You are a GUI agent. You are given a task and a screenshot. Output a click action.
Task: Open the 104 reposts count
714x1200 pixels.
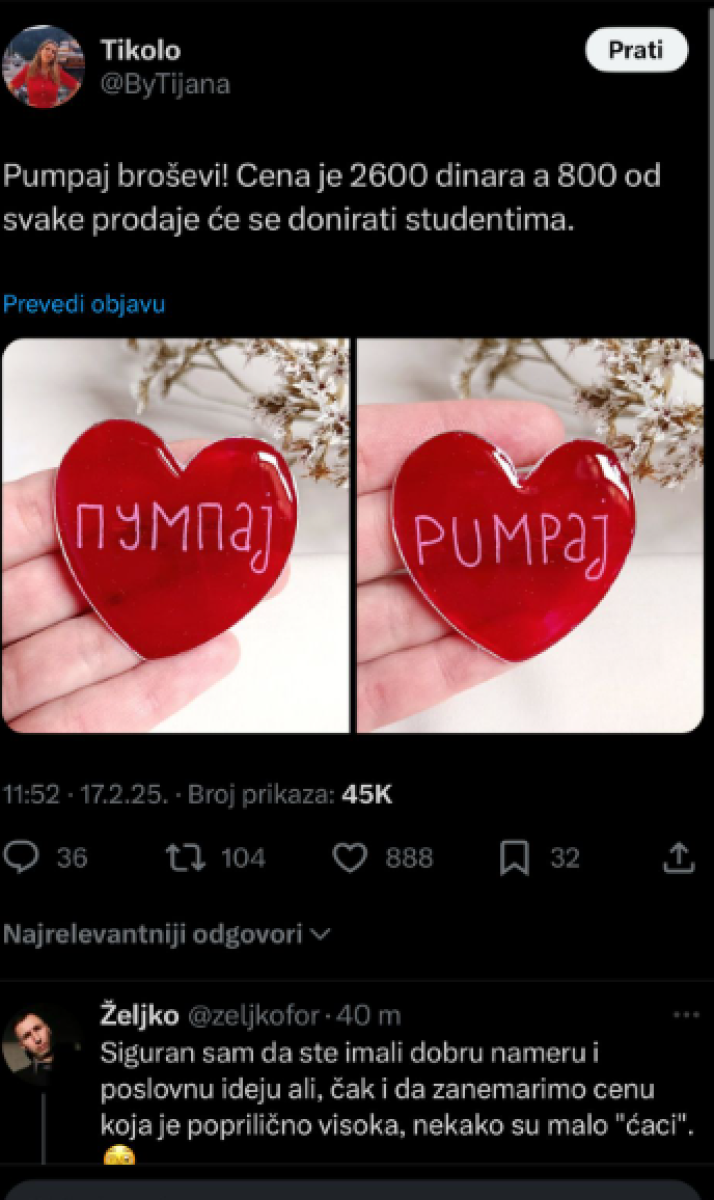pyautogui.click(x=243, y=858)
